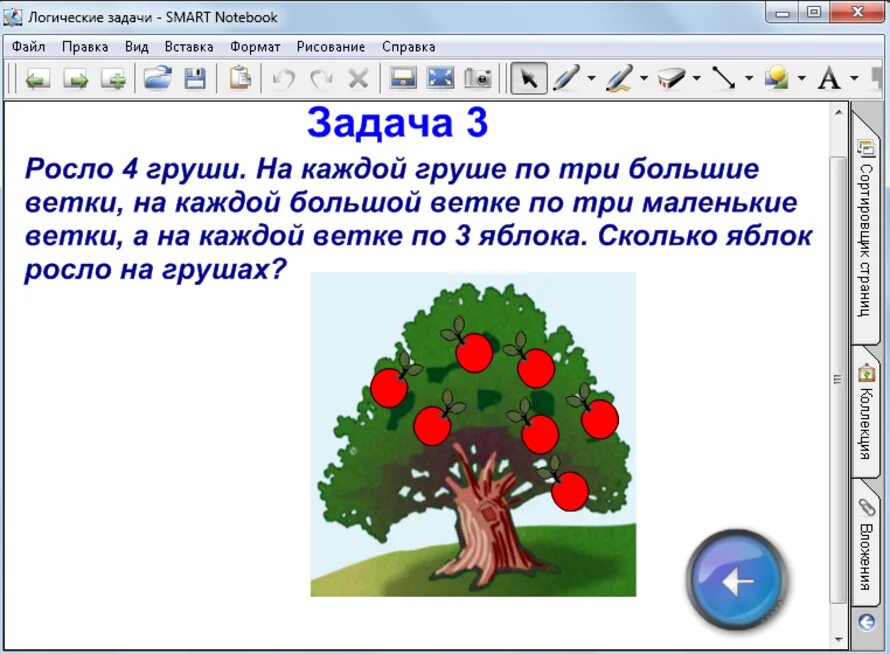Select the Eraser tool
890x654 pixels.
pyautogui.click(x=671, y=78)
